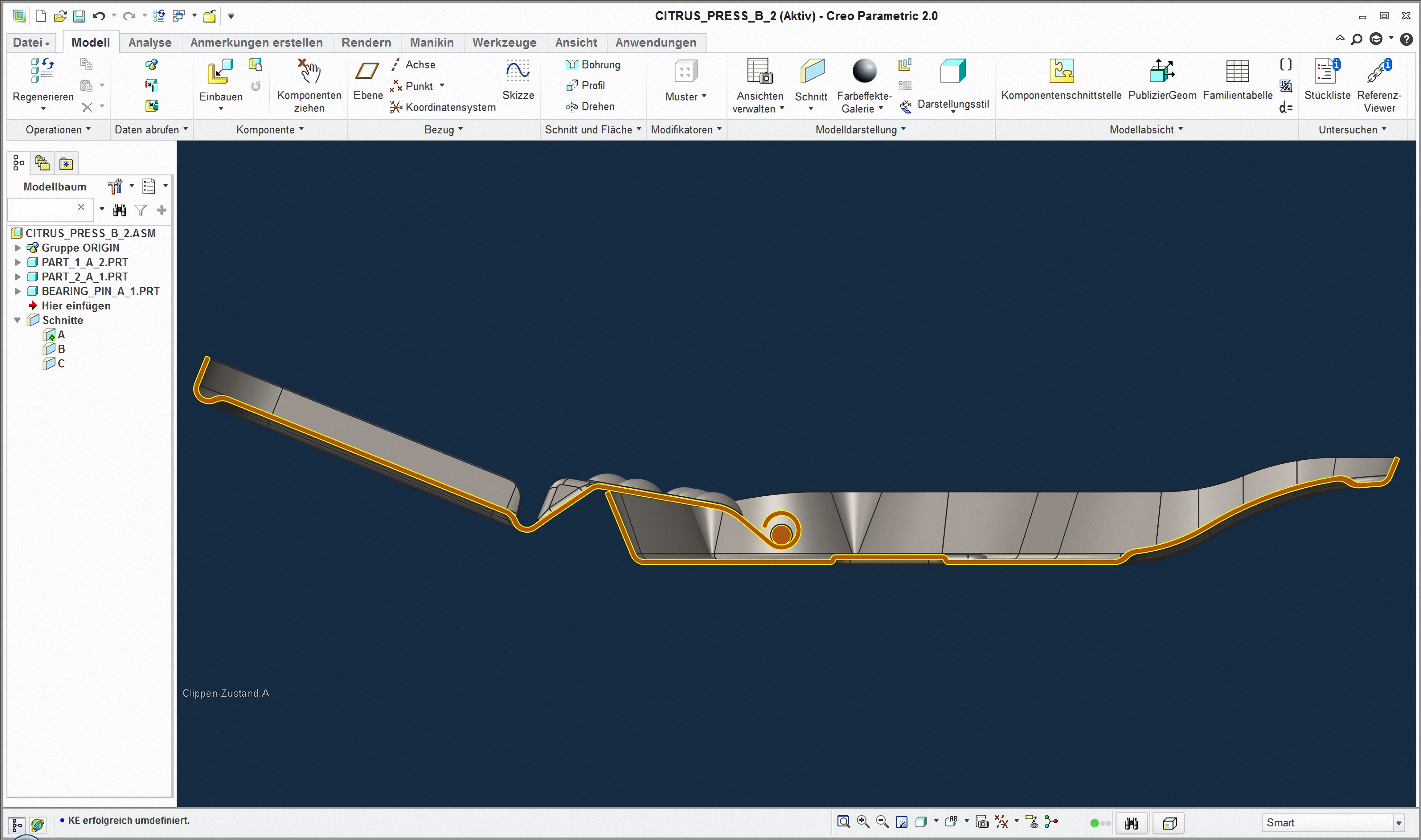The height and width of the screenshot is (840, 1421).
Task: Toggle the browser panel icon in status bar
Action: 38,825
